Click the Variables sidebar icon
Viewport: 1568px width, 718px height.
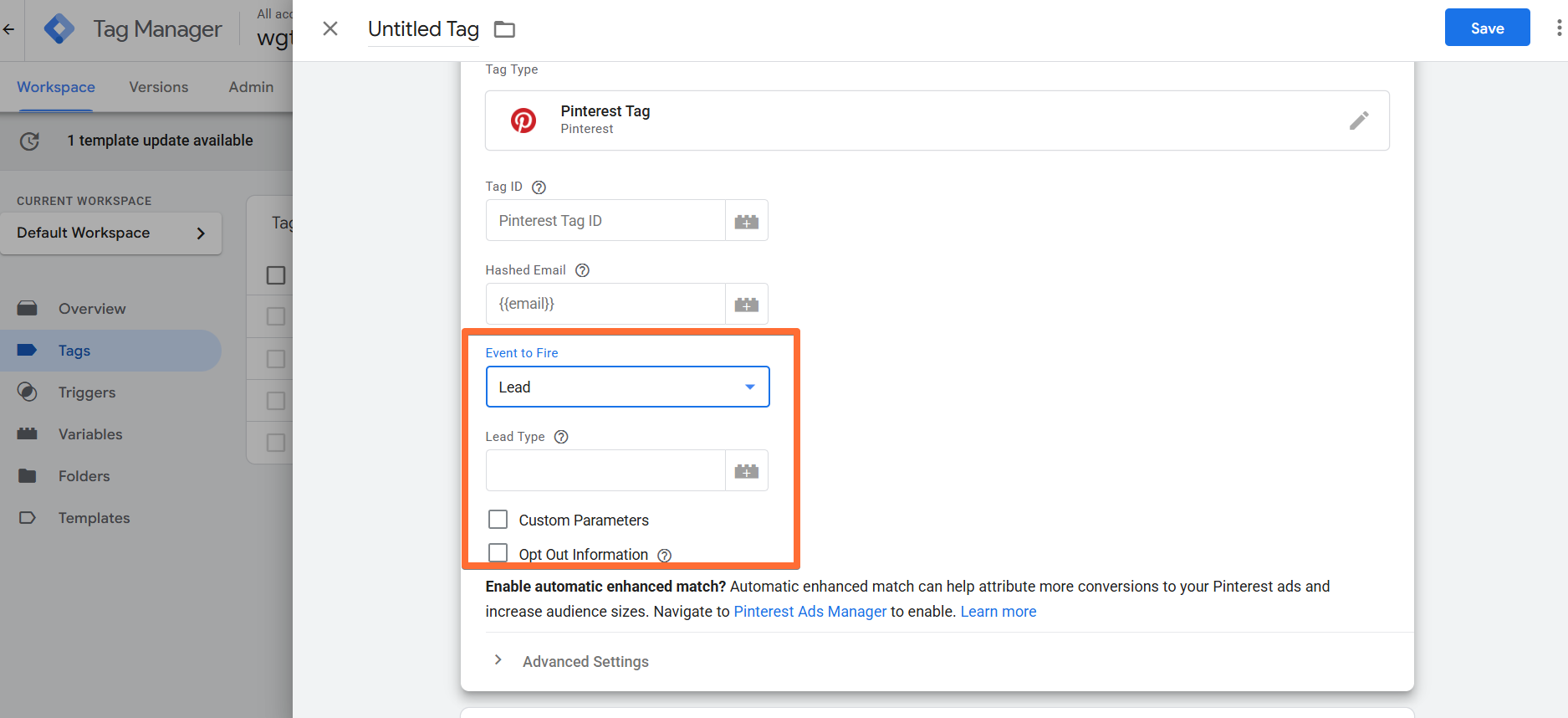coord(28,433)
